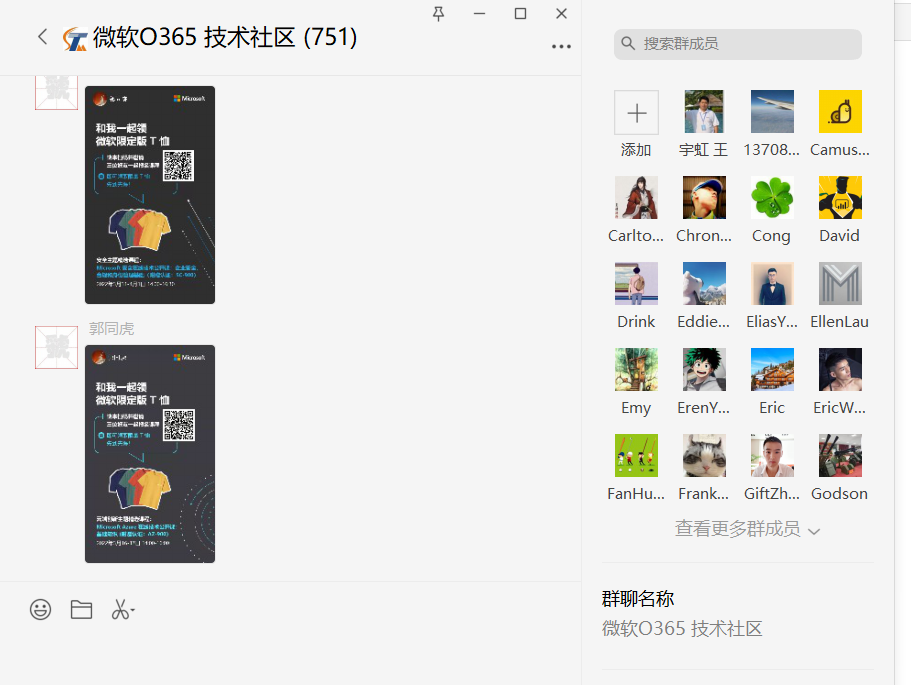
Task: Click the name label Chron...
Action: pos(704,236)
